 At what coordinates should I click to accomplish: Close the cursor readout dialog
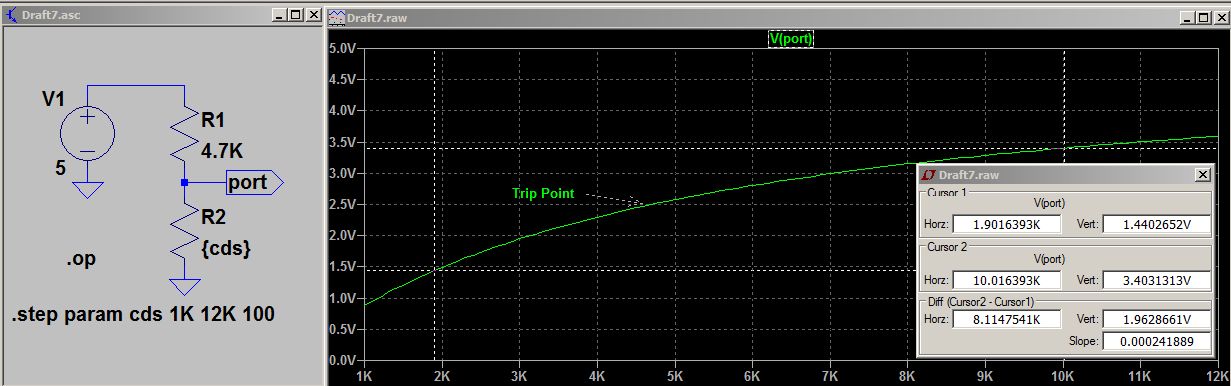point(1201,175)
